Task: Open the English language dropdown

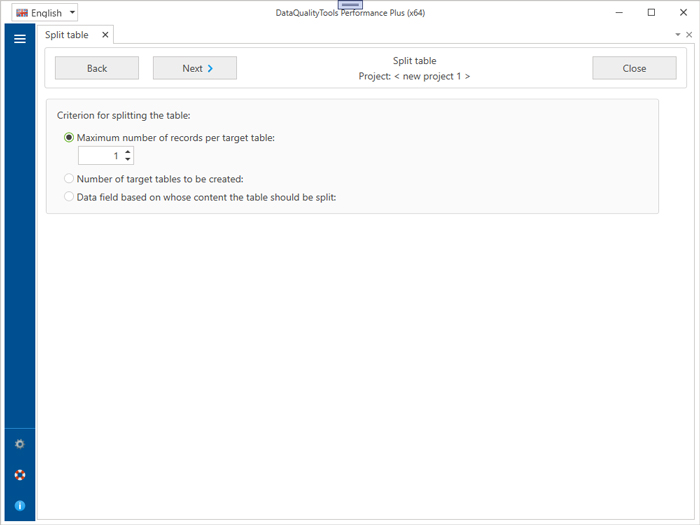Action: click(45, 13)
